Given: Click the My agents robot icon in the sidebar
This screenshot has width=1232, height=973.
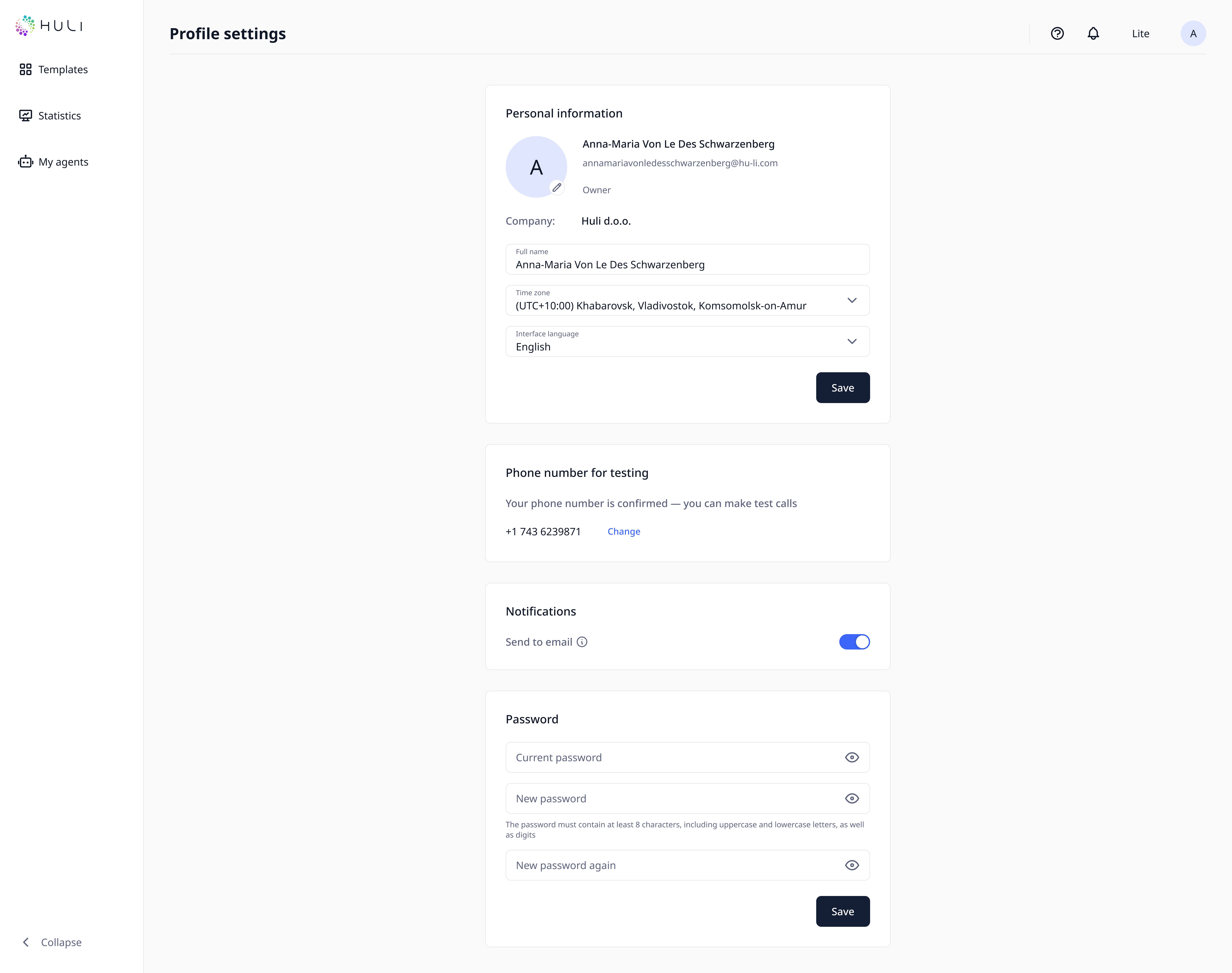Looking at the screenshot, I should (x=26, y=162).
